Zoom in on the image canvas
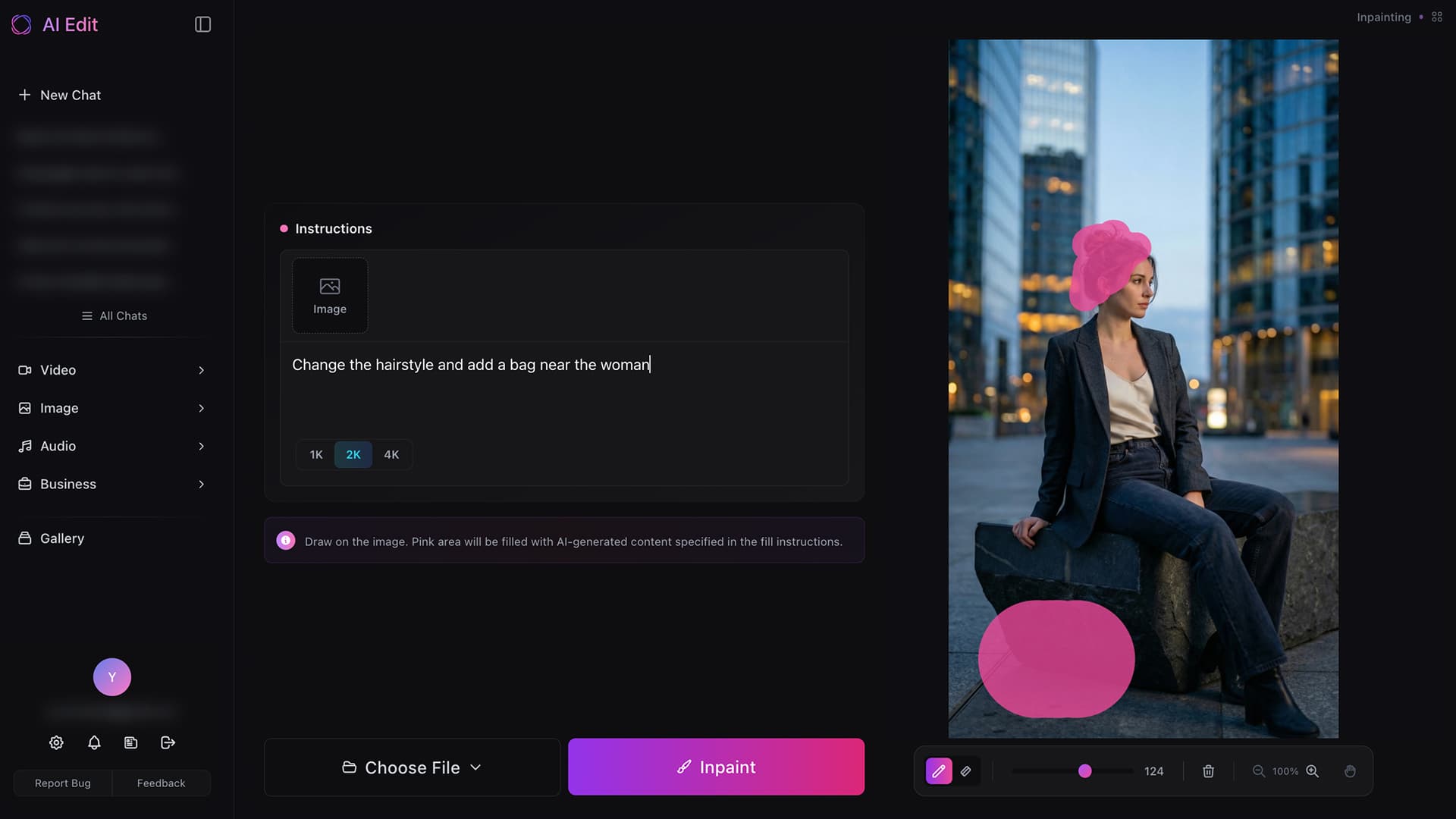The height and width of the screenshot is (819, 1456). pyautogui.click(x=1313, y=771)
